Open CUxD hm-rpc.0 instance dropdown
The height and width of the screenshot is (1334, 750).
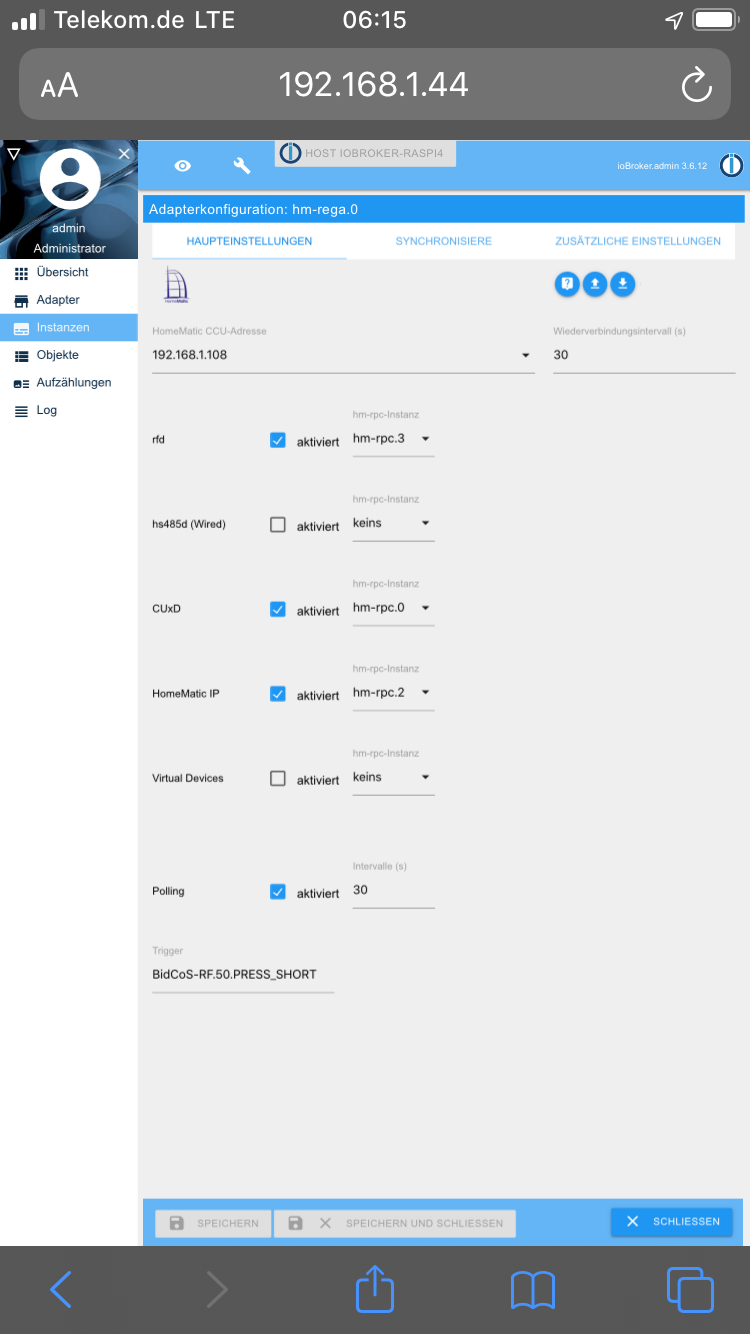pos(394,608)
